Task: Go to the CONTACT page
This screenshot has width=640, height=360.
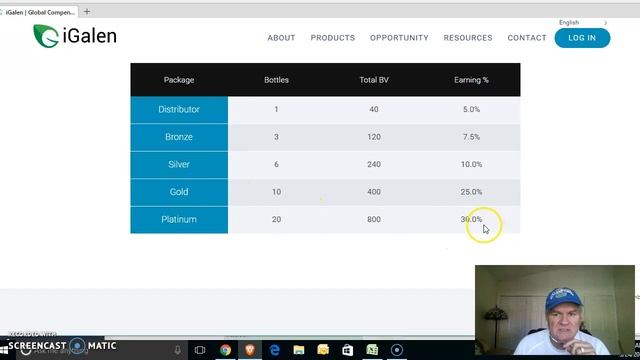Action: (527, 38)
